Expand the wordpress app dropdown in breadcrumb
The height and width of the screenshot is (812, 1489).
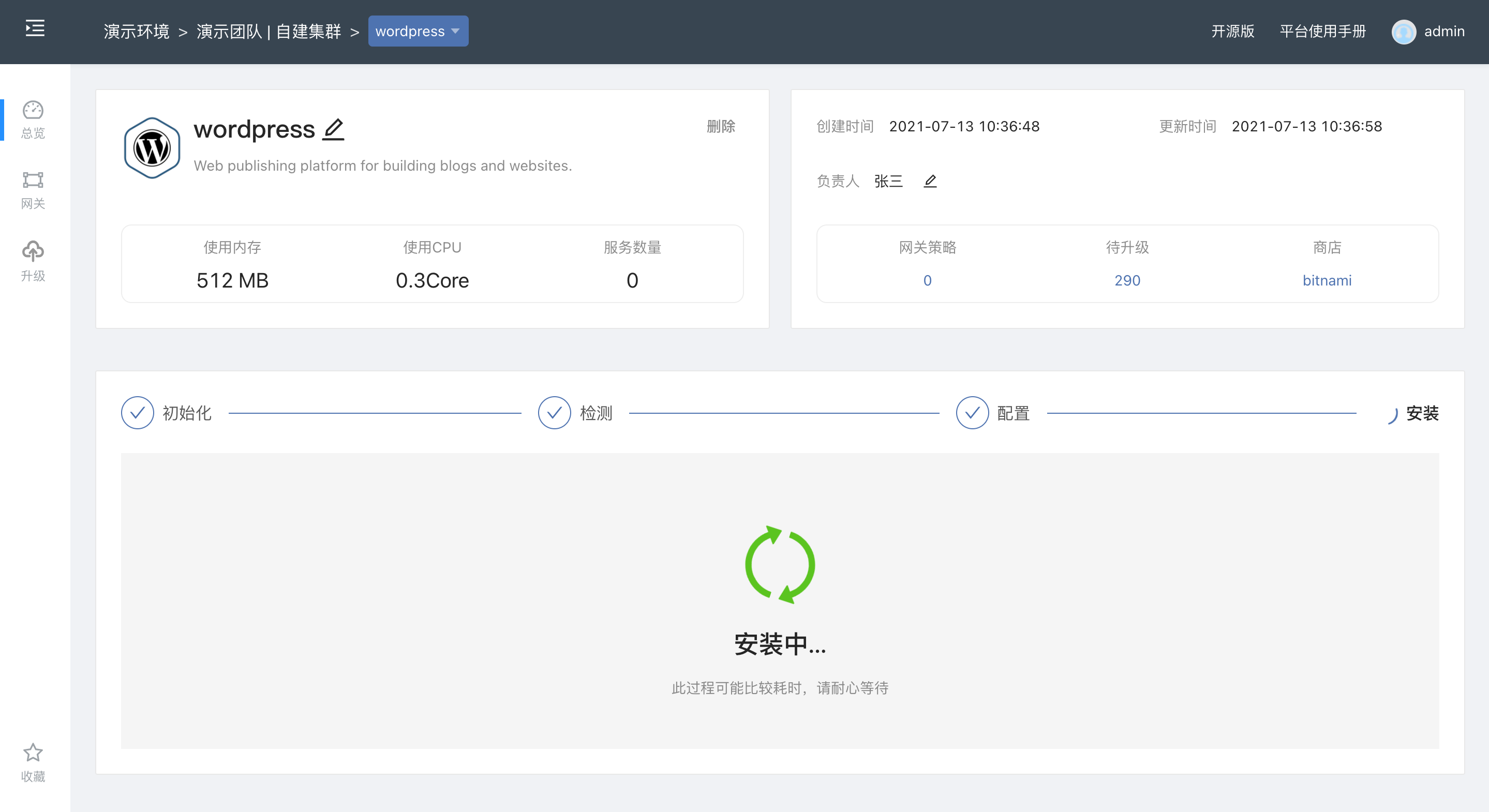pyautogui.click(x=418, y=31)
